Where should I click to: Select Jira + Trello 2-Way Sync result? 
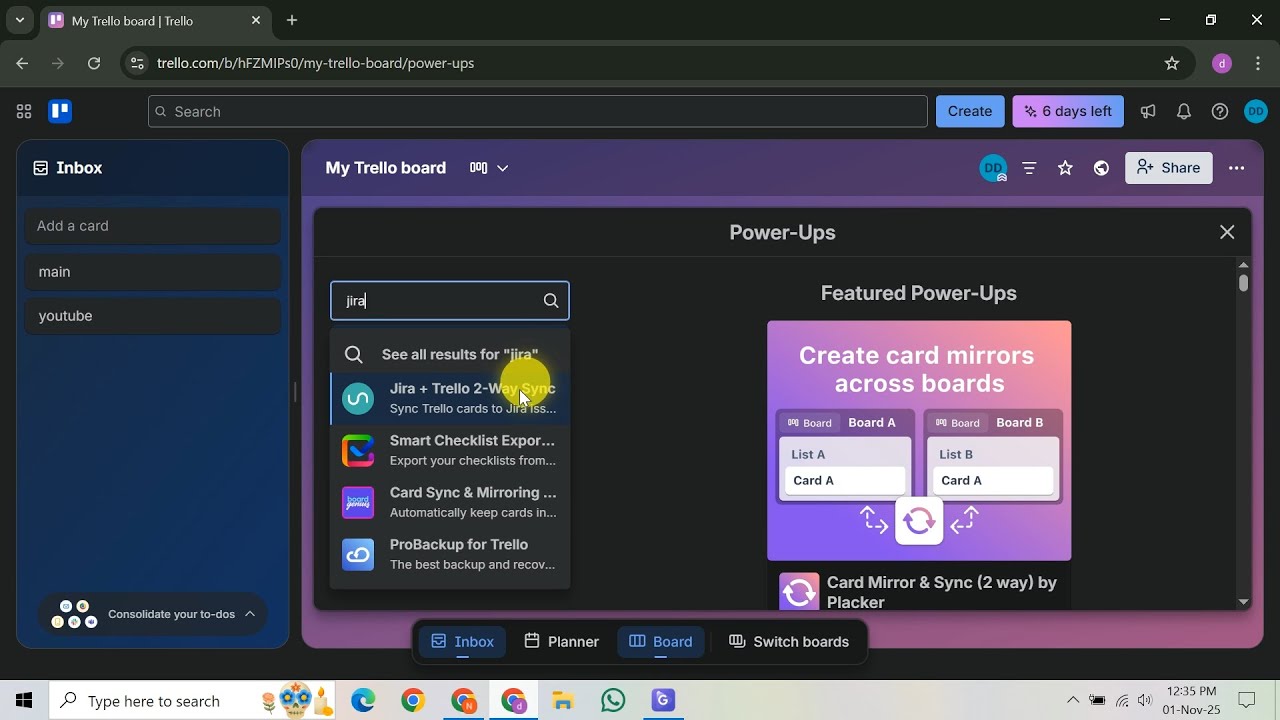click(x=450, y=398)
